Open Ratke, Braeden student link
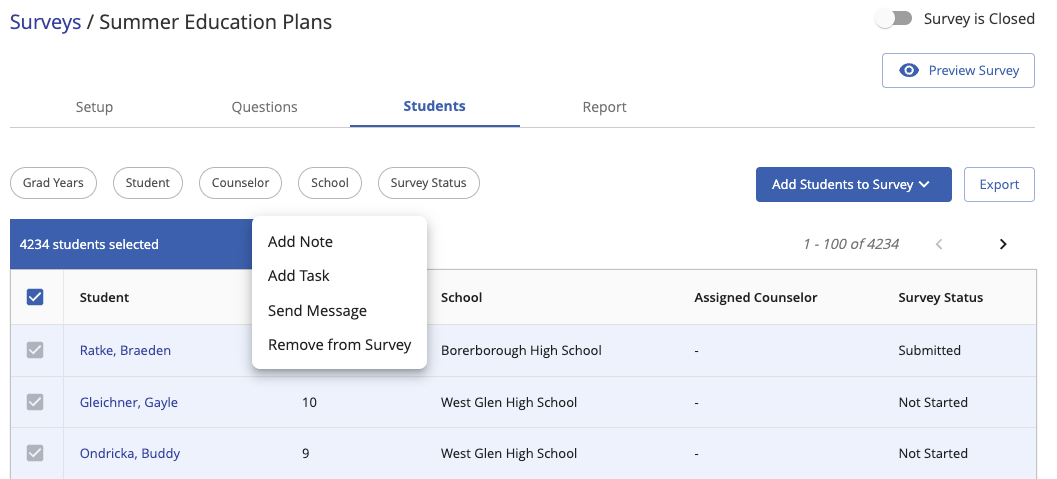The height and width of the screenshot is (479, 1057). click(125, 350)
